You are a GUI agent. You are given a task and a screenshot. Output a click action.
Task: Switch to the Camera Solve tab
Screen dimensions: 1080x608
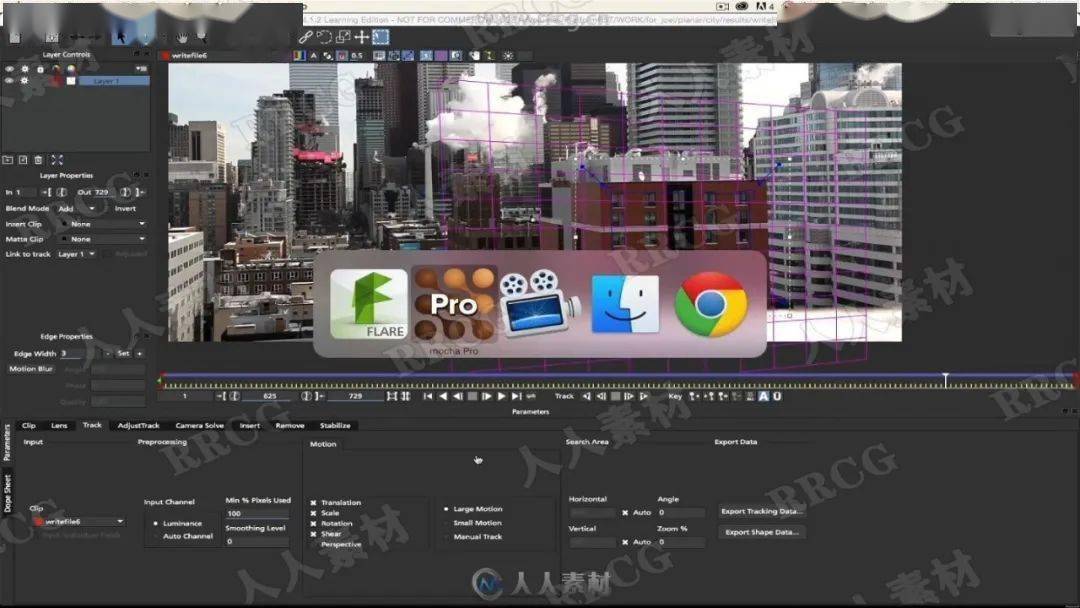tap(199, 426)
